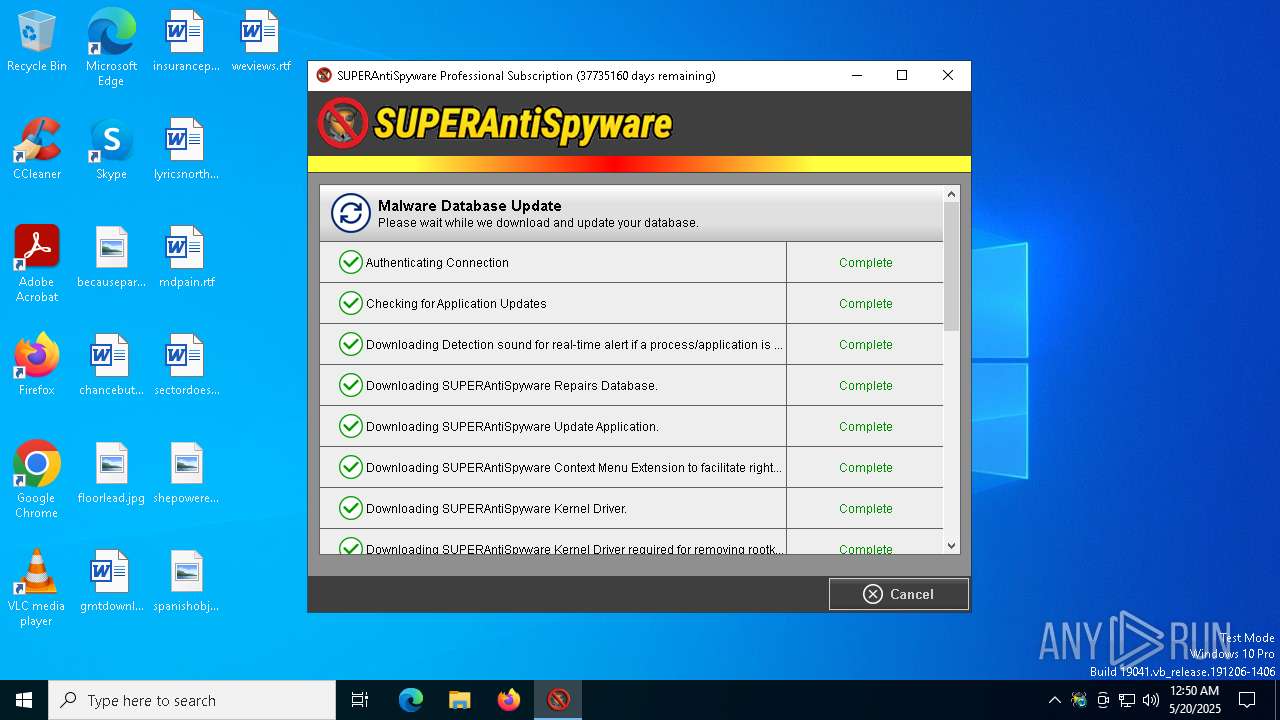
Task: Click the Complete status for Context Menu Extension
Action: pos(866,468)
